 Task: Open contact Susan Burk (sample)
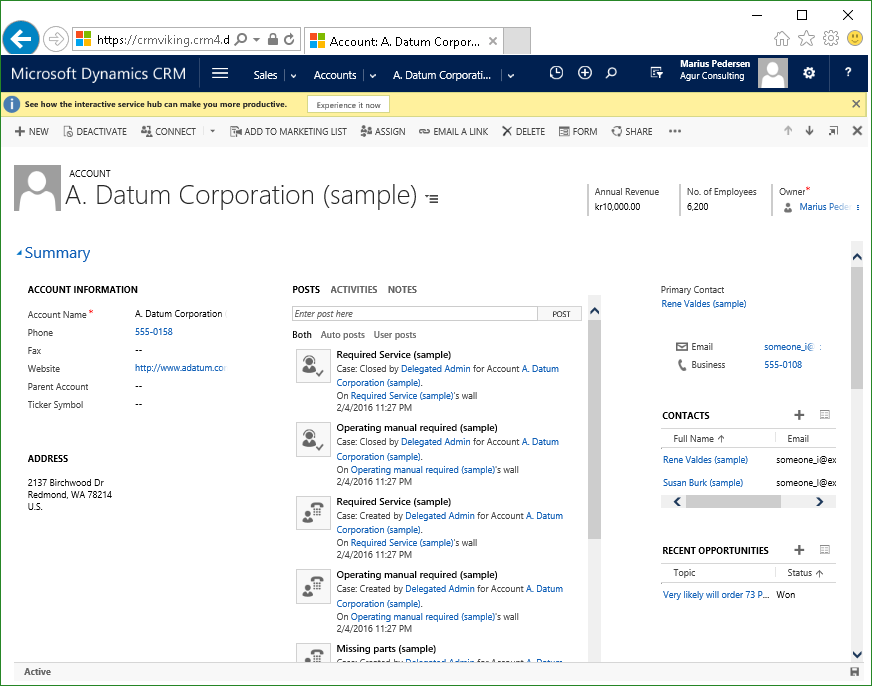[x=703, y=483]
